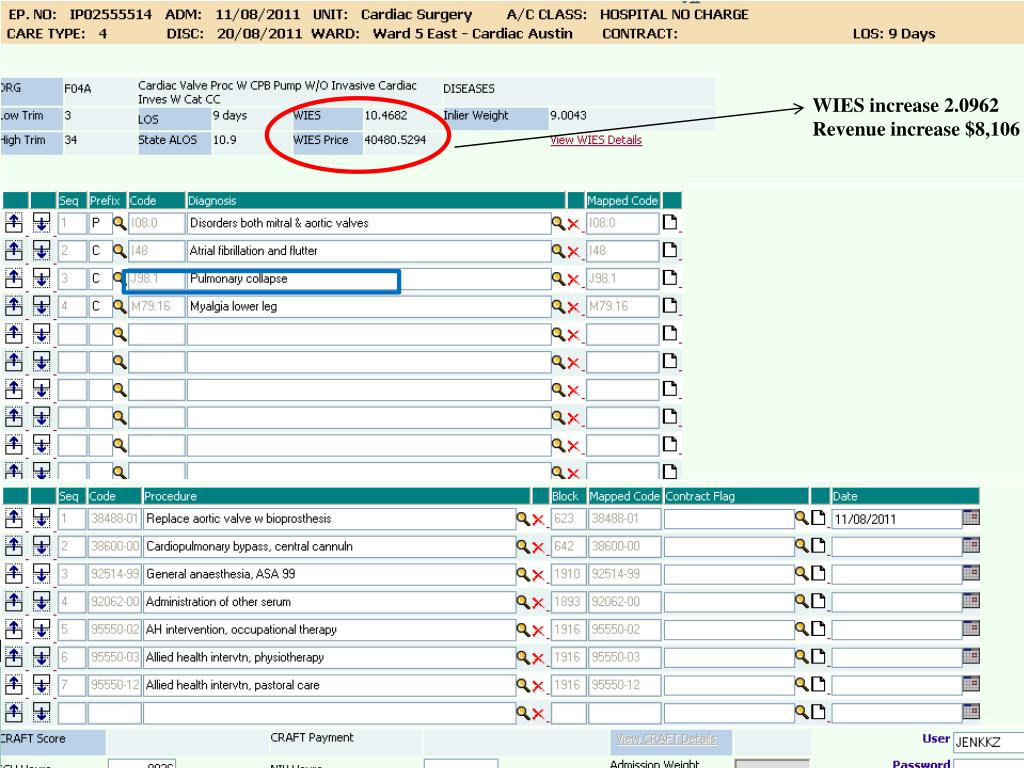Move Pulmonary collapse row up
The image size is (1024, 768).
point(14,278)
